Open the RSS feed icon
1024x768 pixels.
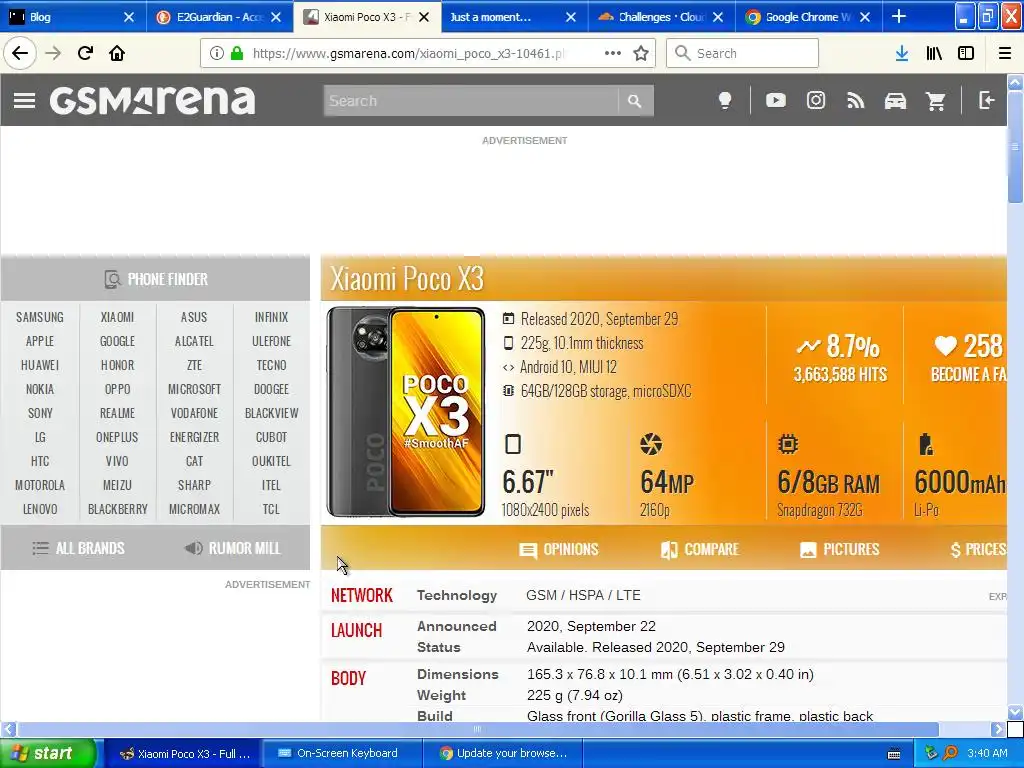[856, 100]
